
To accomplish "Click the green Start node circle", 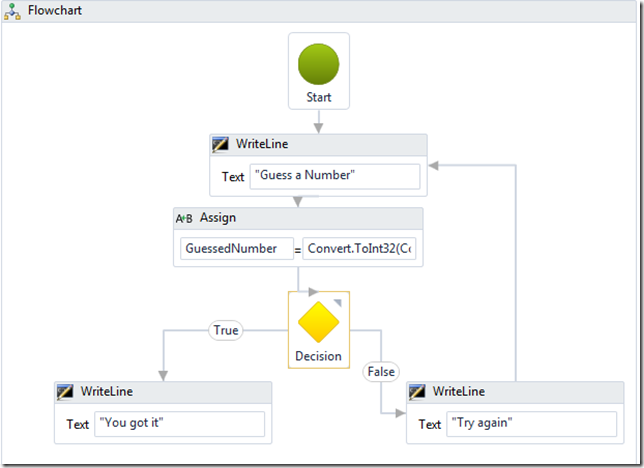I will (x=318, y=64).
